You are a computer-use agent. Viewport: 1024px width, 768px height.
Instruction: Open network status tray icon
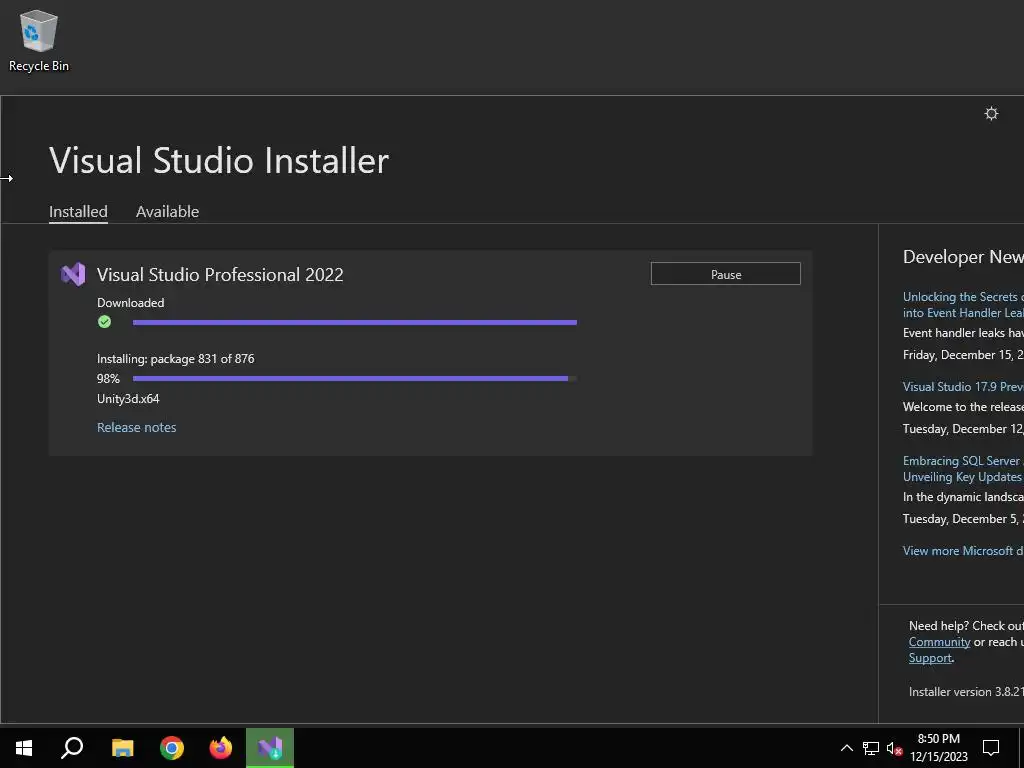[871, 748]
